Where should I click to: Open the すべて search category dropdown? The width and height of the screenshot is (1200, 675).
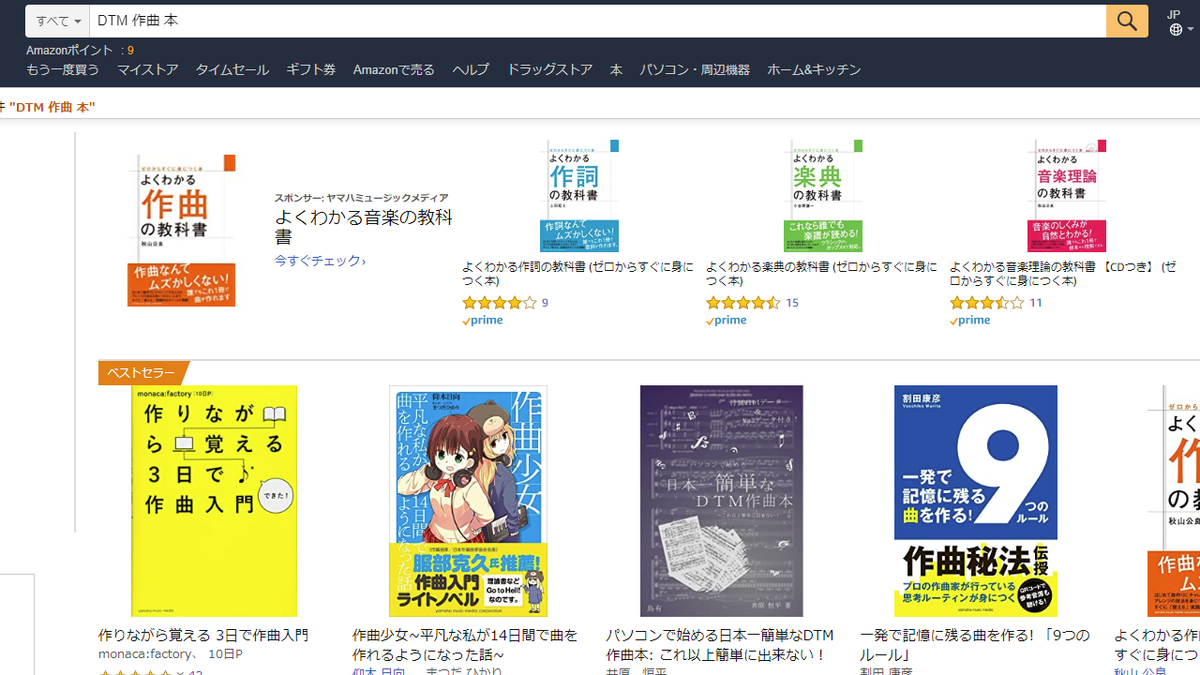click(x=58, y=21)
